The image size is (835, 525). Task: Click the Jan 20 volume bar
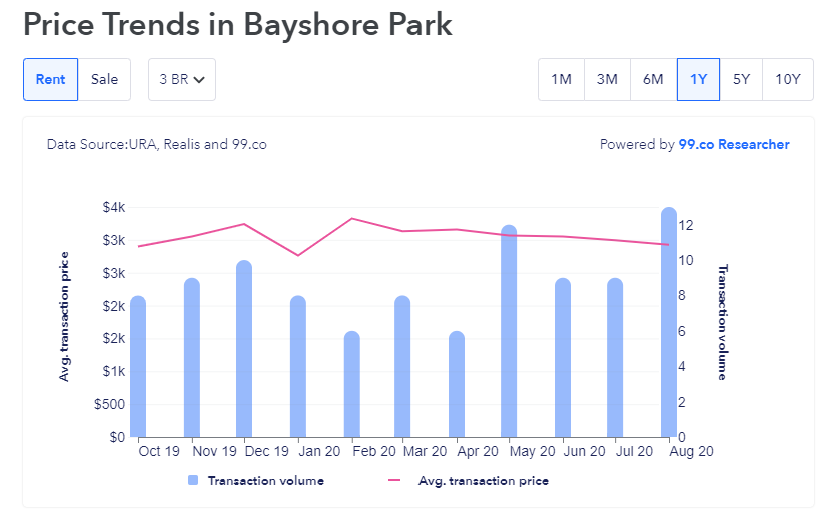click(298, 366)
